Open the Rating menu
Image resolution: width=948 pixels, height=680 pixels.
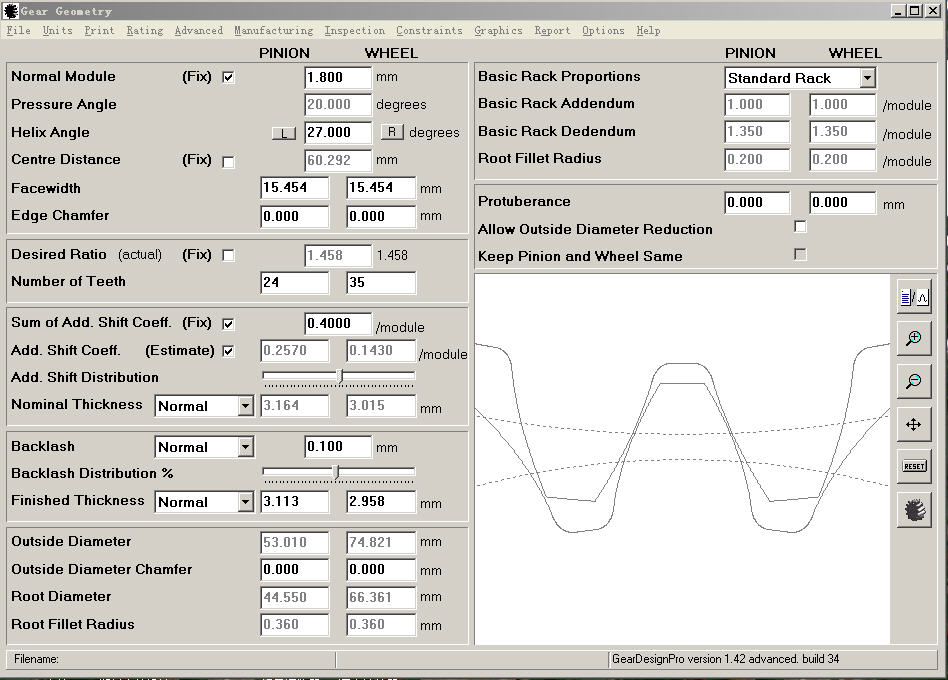(144, 30)
